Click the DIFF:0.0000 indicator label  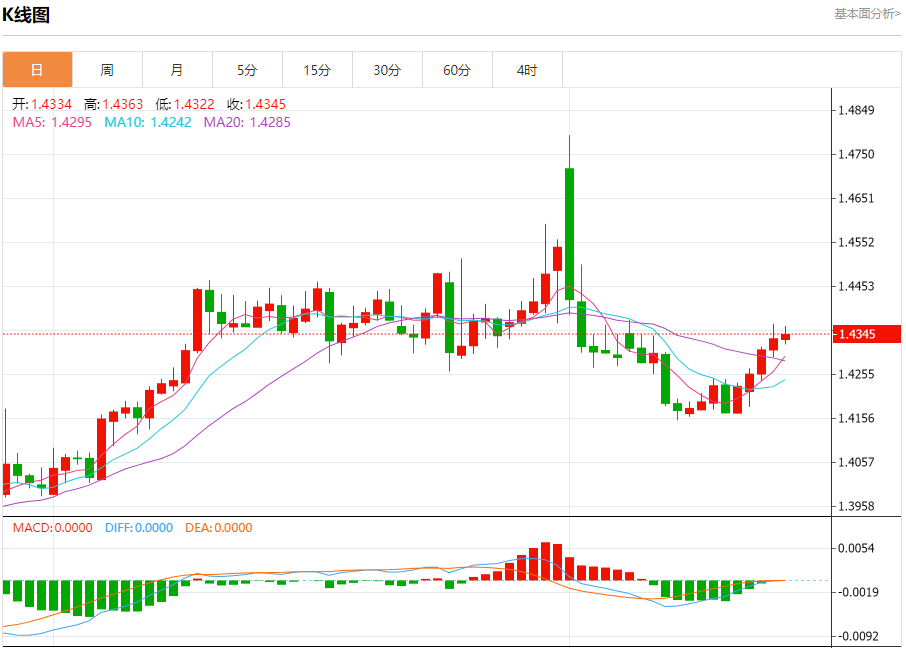[x=139, y=528]
